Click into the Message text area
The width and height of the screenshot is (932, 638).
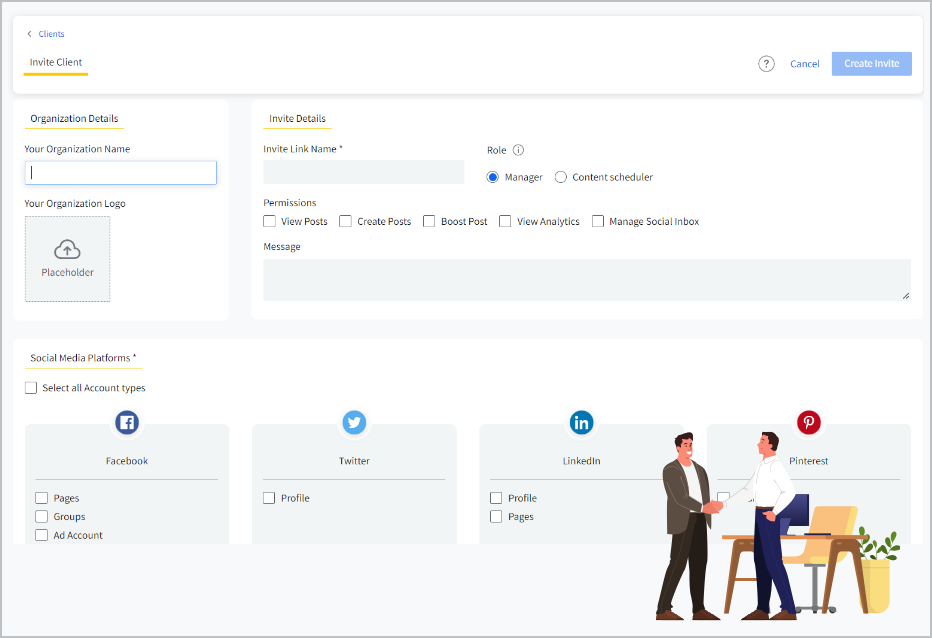587,279
